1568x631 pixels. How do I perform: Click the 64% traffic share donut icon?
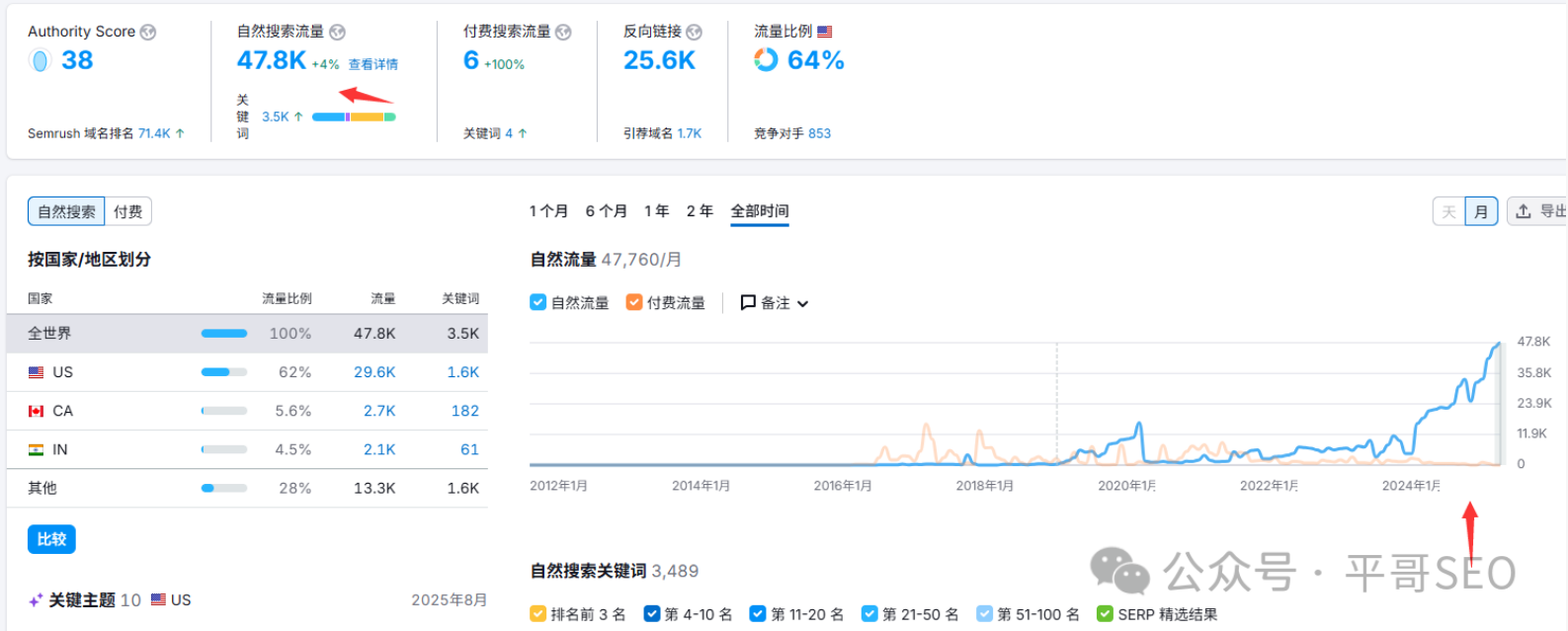(766, 60)
